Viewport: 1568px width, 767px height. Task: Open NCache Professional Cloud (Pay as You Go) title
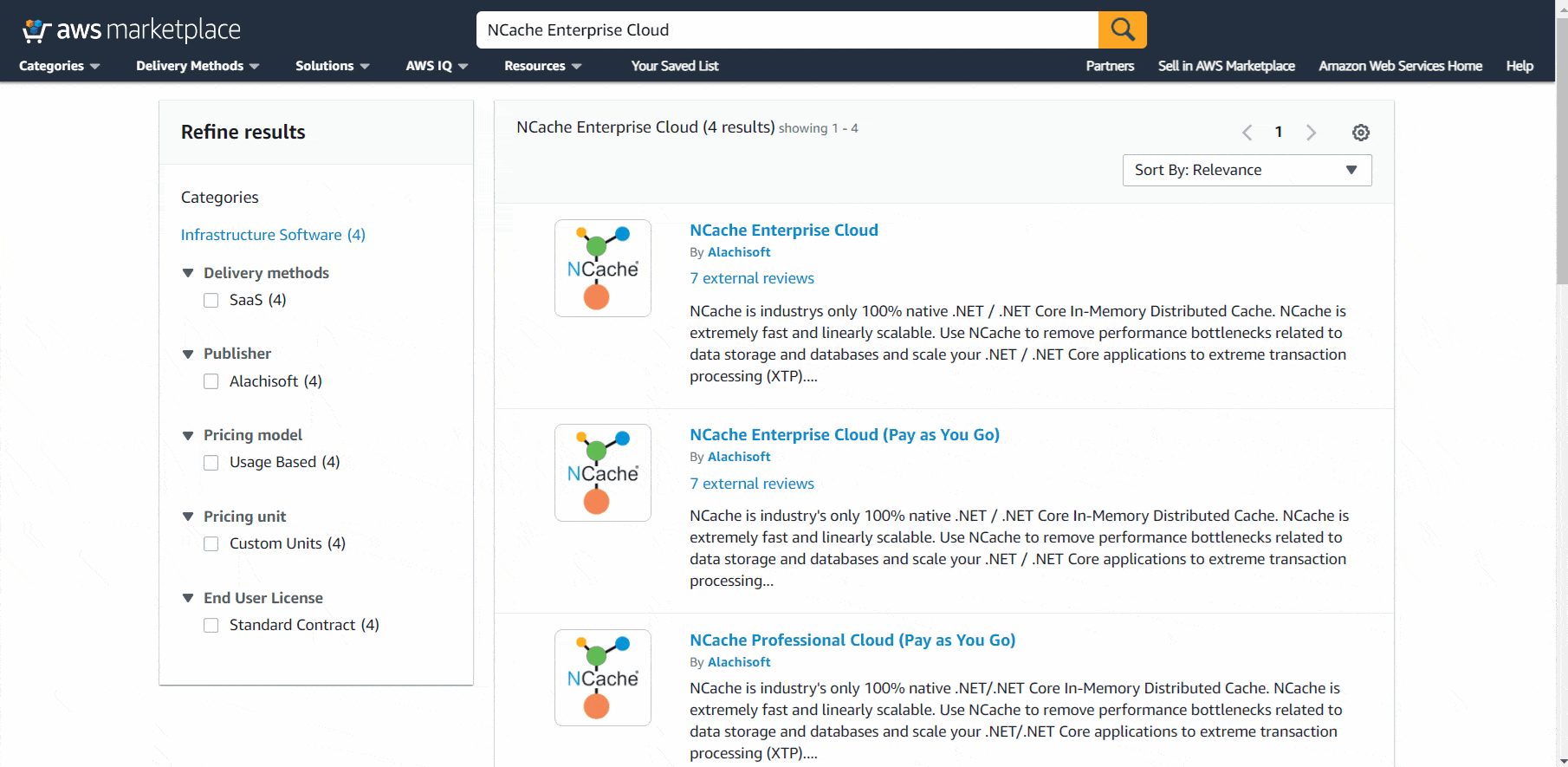852,640
